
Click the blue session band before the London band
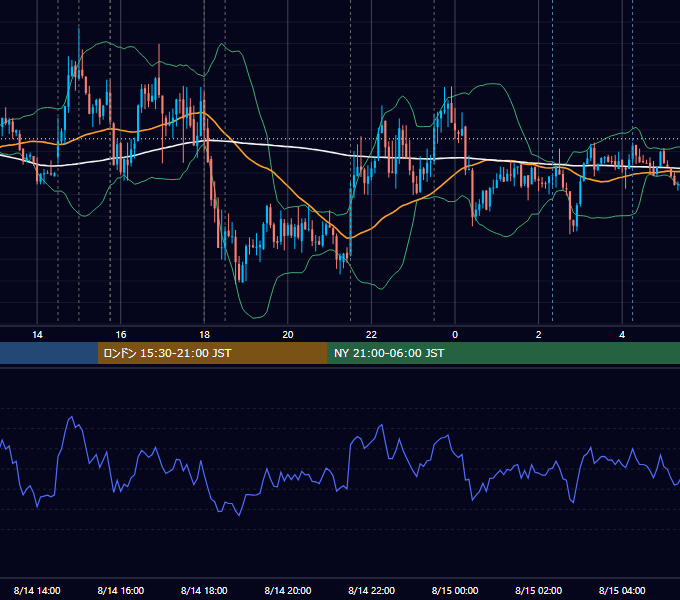click(x=49, y=353)
